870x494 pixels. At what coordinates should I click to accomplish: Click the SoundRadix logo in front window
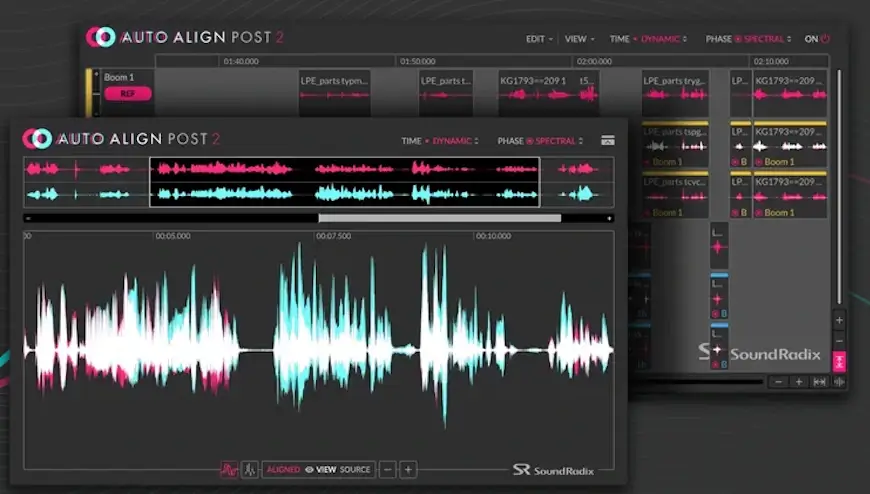pyautogui.click(x=553, y=470)
